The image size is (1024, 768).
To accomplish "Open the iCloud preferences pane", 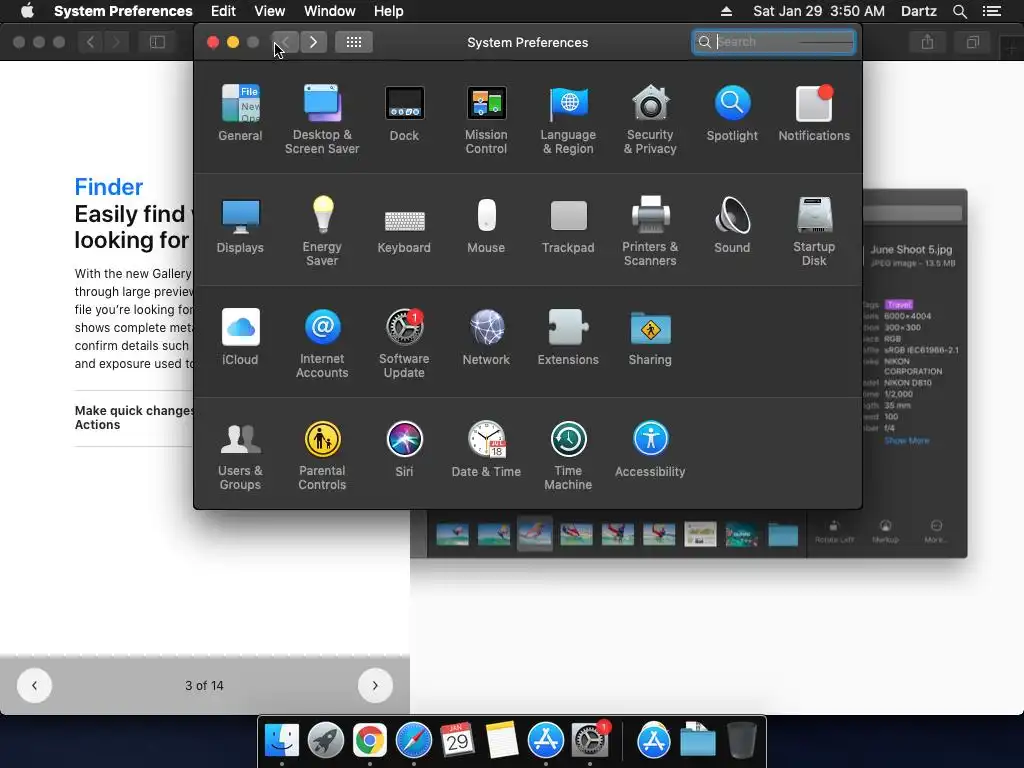I will tap(240, 337).
